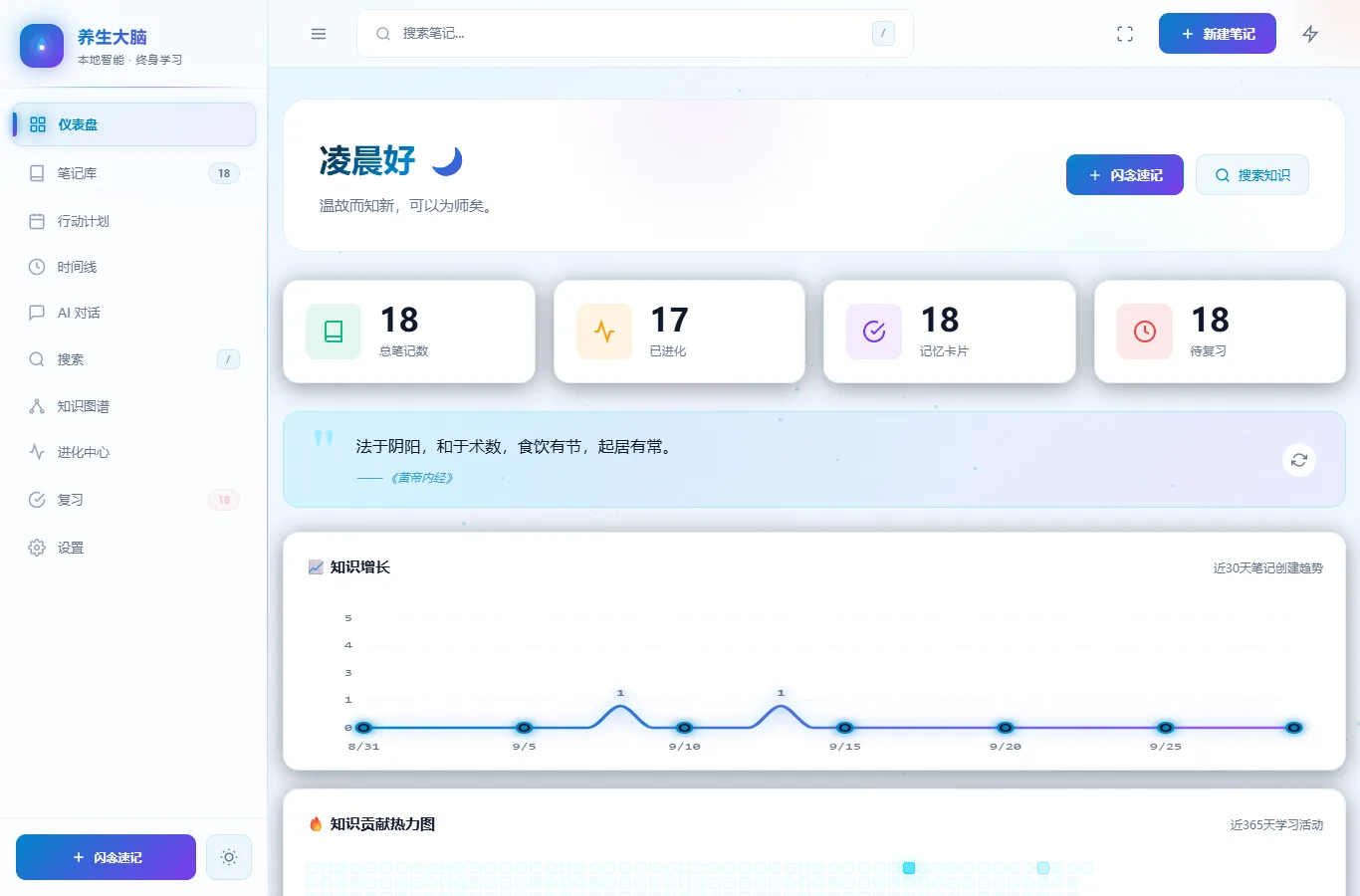Click the 新建笔记 button
This screenshot has width=1360, height=896.
[x=1218, y=34]
